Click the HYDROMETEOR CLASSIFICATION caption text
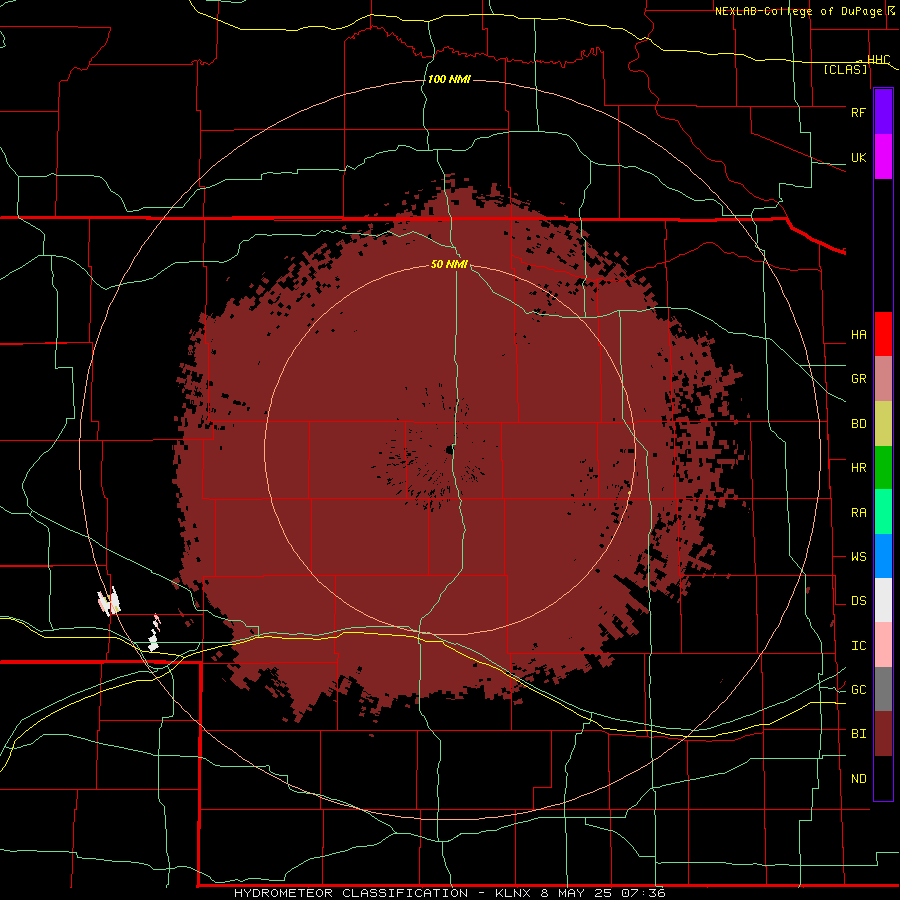900x900 pixels. (x=351, y=893)
